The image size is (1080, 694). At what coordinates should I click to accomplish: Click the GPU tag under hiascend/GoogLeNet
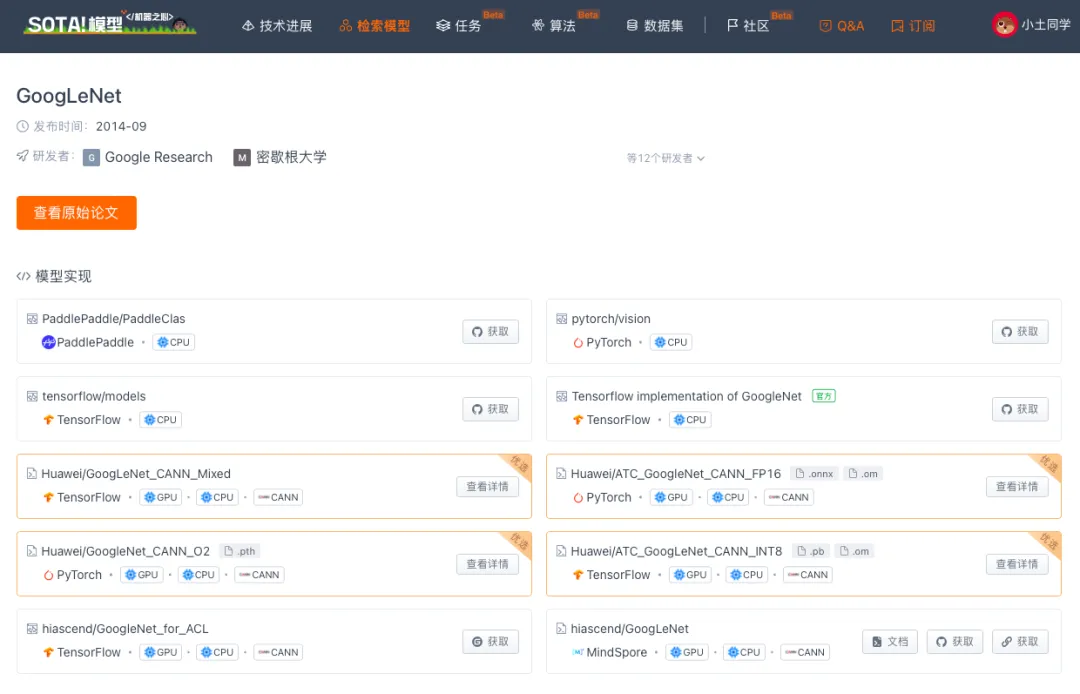pos(687,652)
